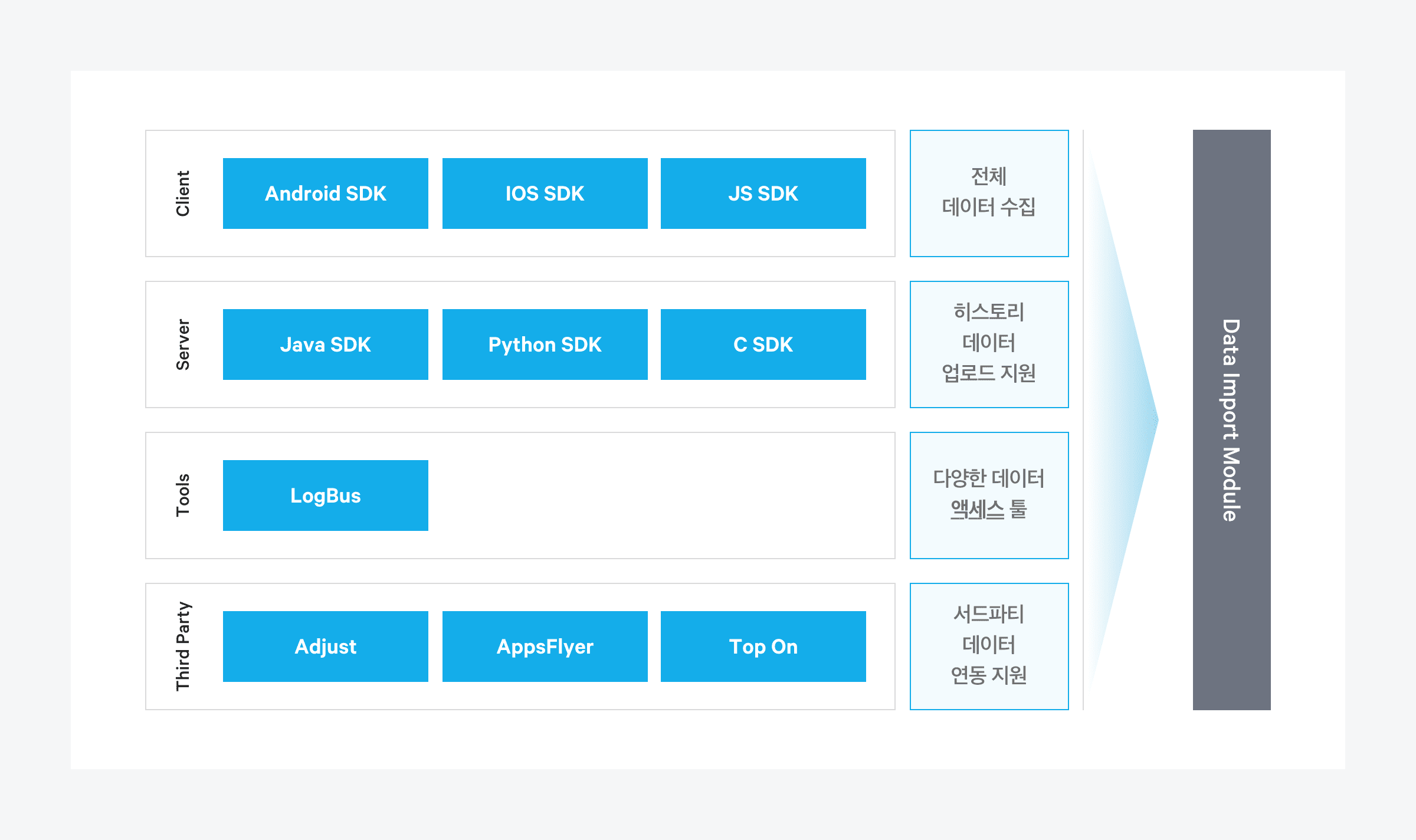Click the Client row label

183,193
